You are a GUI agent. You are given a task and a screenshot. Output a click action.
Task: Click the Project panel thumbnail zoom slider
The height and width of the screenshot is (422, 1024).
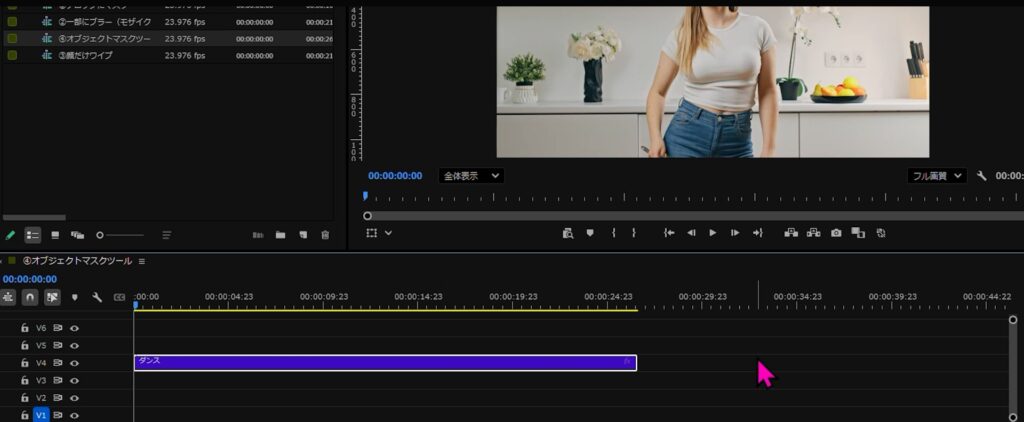100,235
